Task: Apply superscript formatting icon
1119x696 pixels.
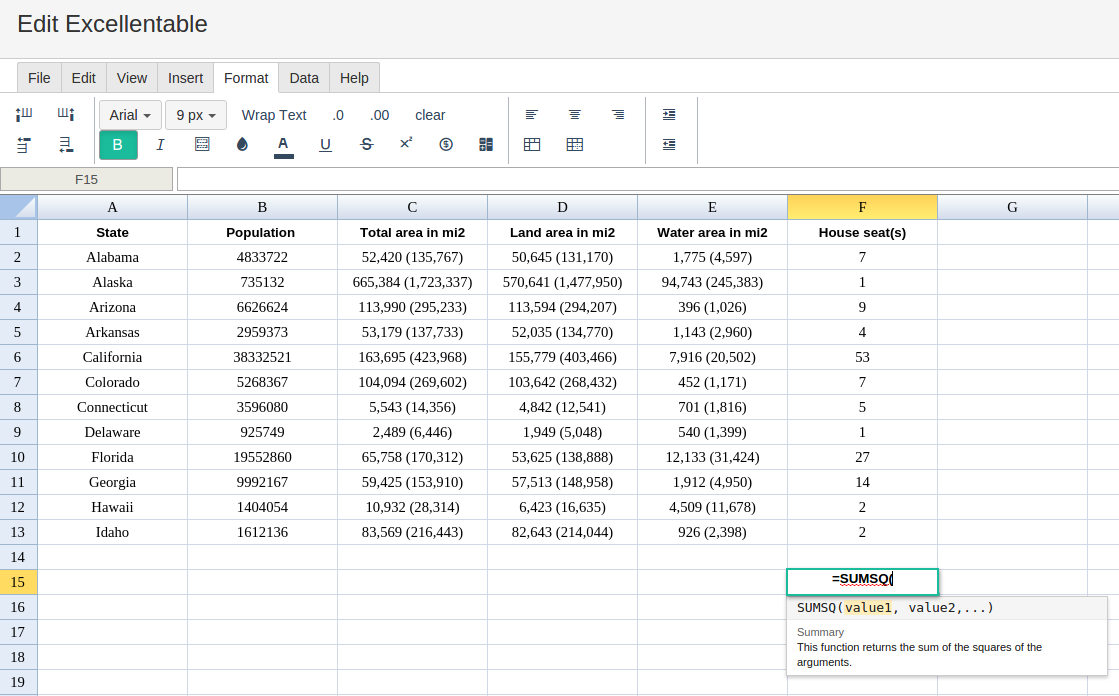Action: (406, 143)
